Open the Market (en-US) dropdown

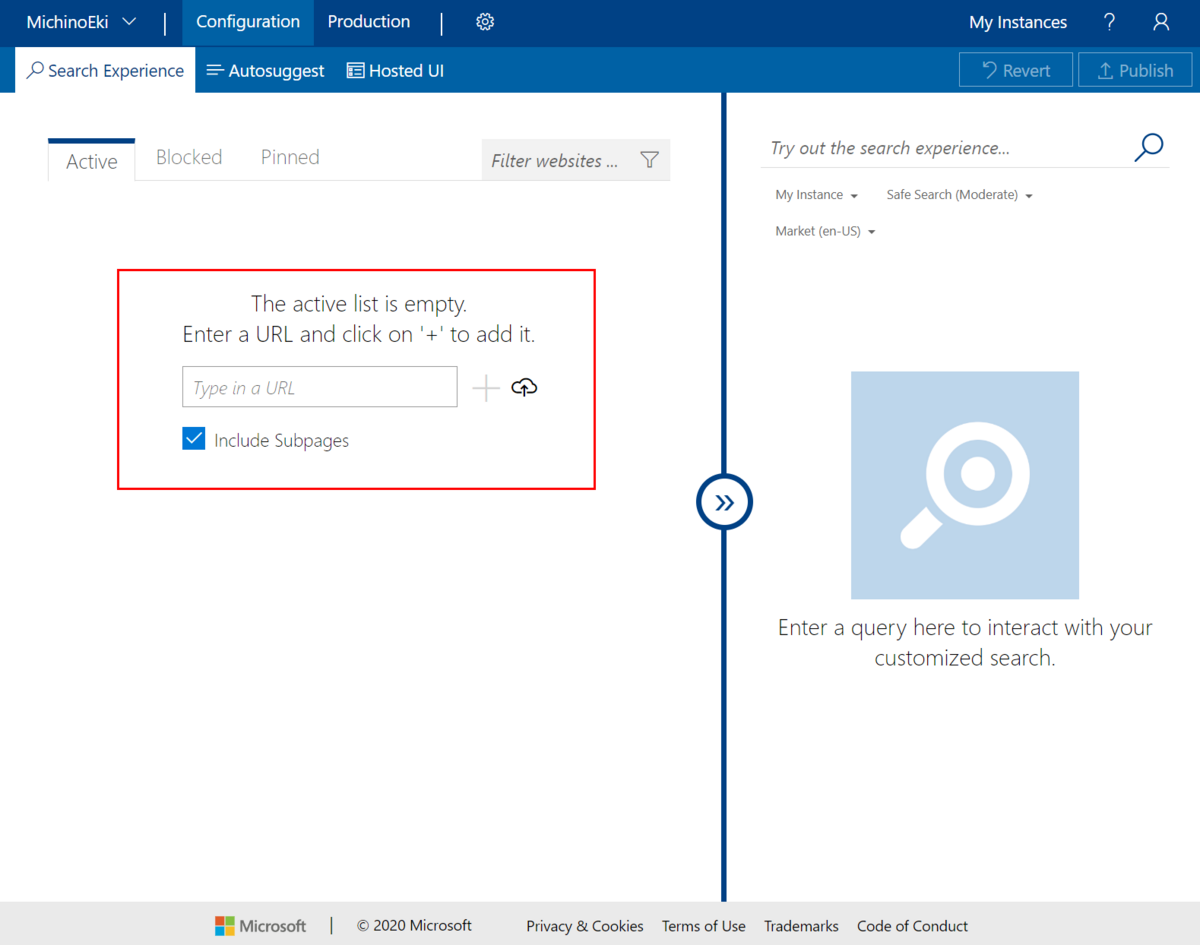pos(825,231)
